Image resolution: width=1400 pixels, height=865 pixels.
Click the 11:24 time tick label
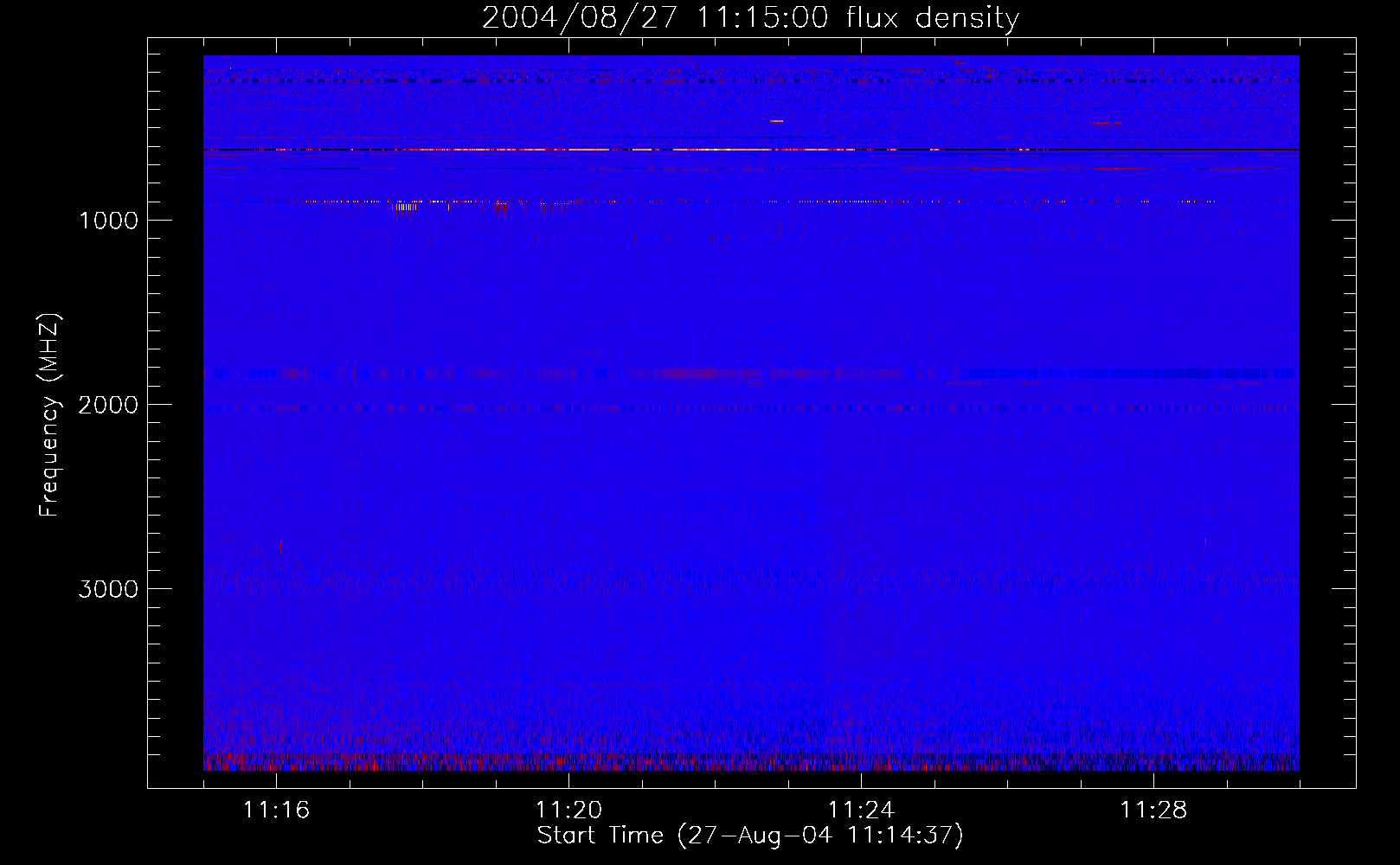861,810
